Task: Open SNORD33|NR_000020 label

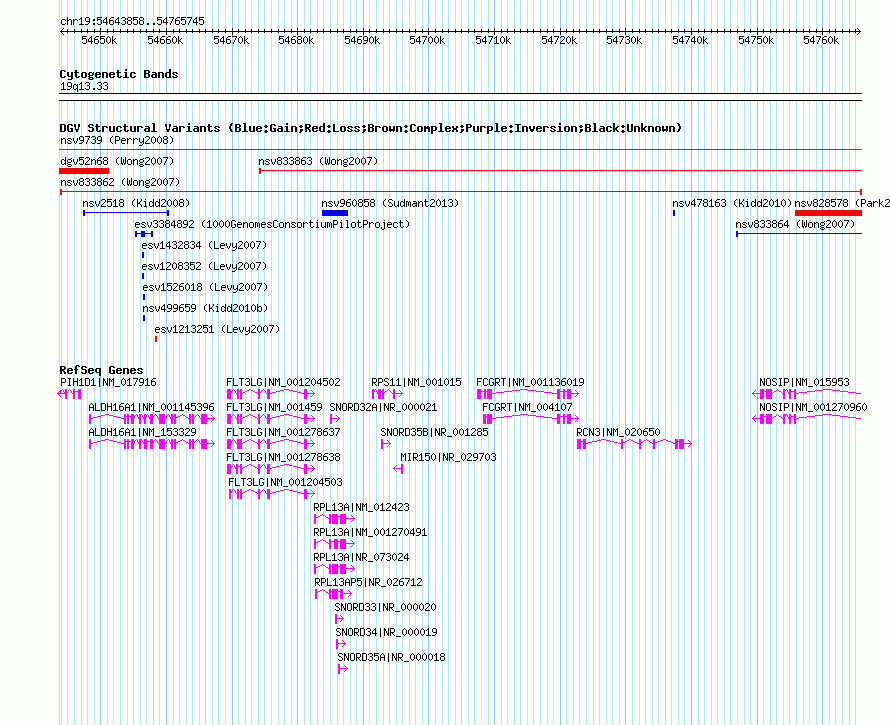Action: 385,607
